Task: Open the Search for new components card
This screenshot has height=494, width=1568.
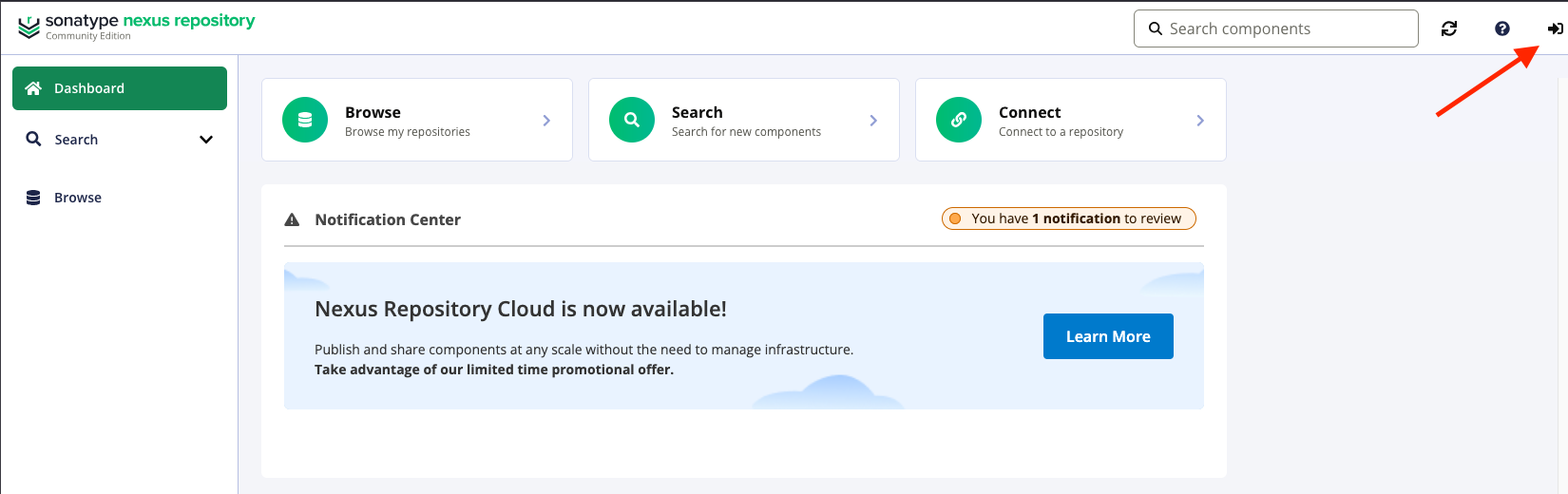Action: click(x=744, y=120)
